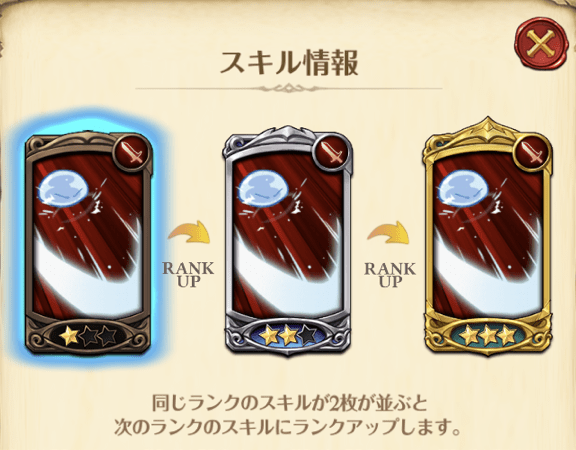Click sword icon on silver card
Screen dimensions: 576x450
tap(333, 151)
